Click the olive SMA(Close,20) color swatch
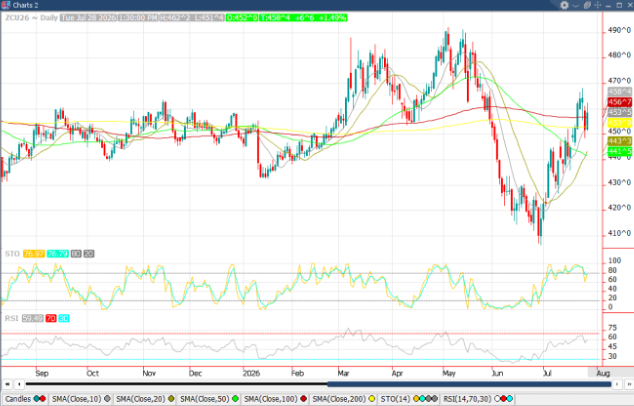Viewport: 634px width, 406px height. point(171,399)
